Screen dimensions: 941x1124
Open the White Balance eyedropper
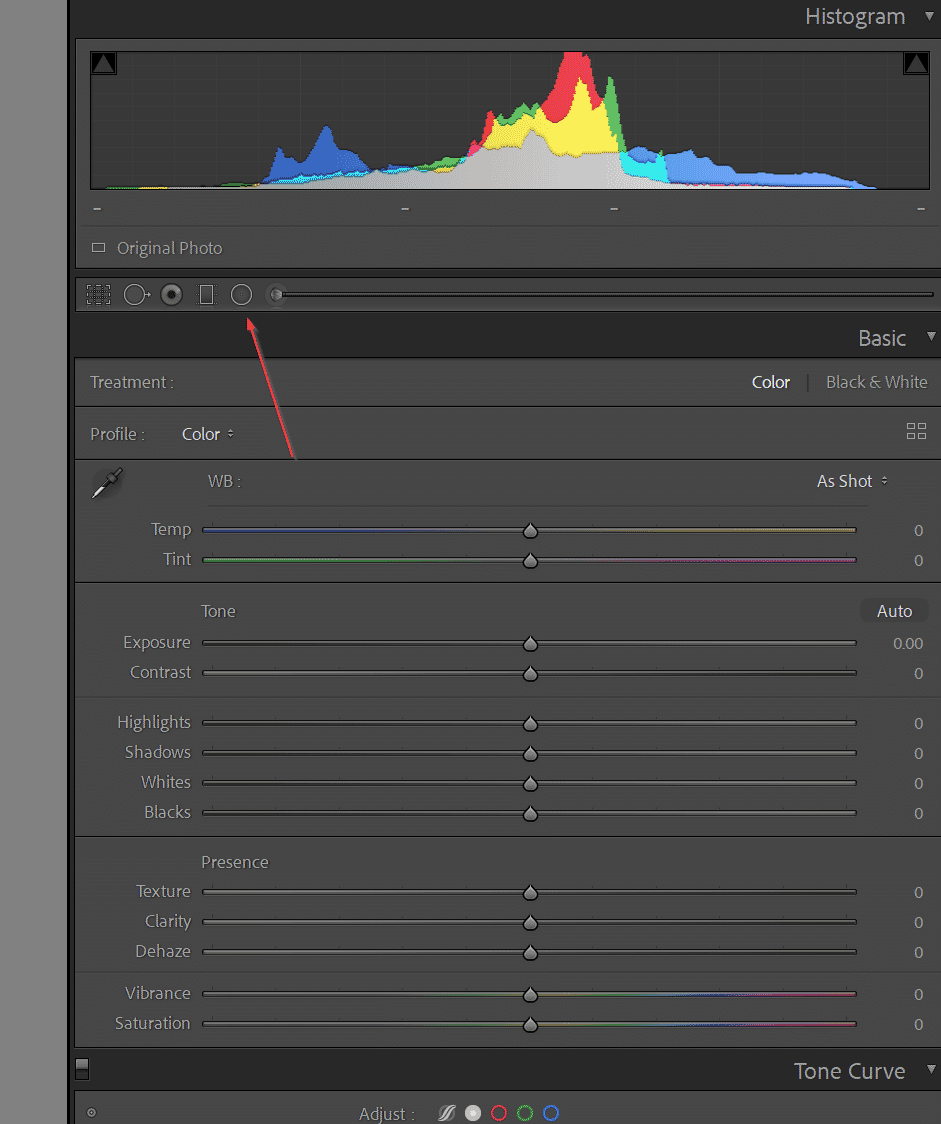[106, 483]
